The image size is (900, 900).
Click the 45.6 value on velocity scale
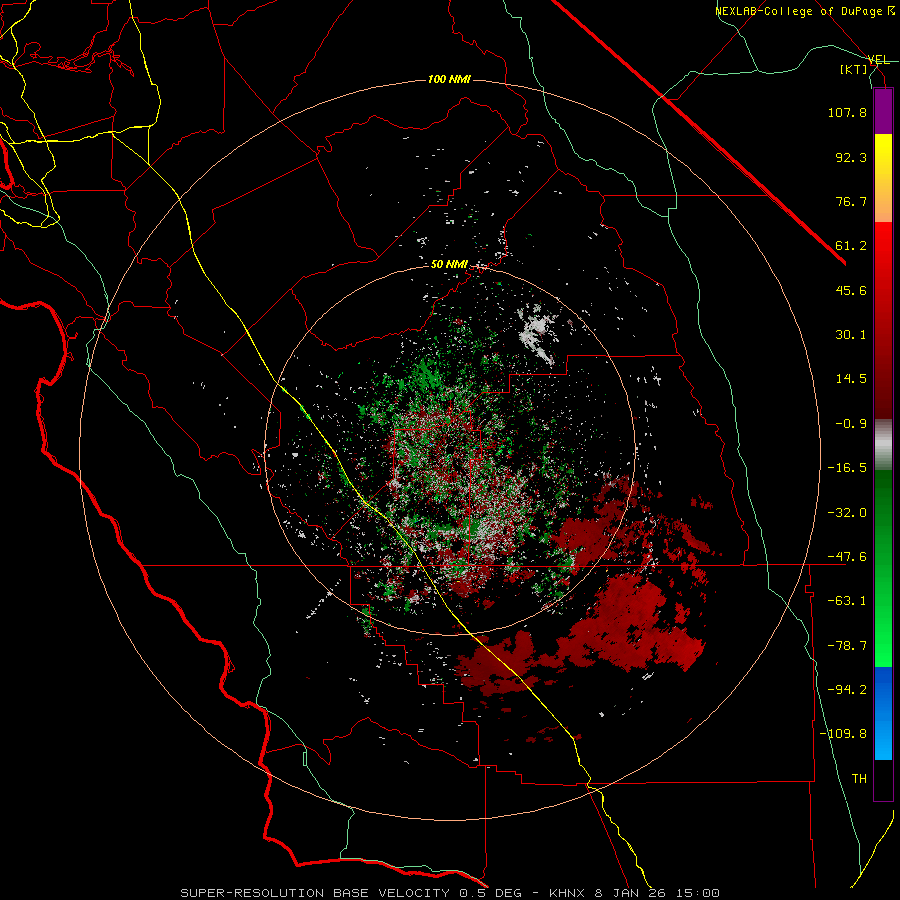851,290
